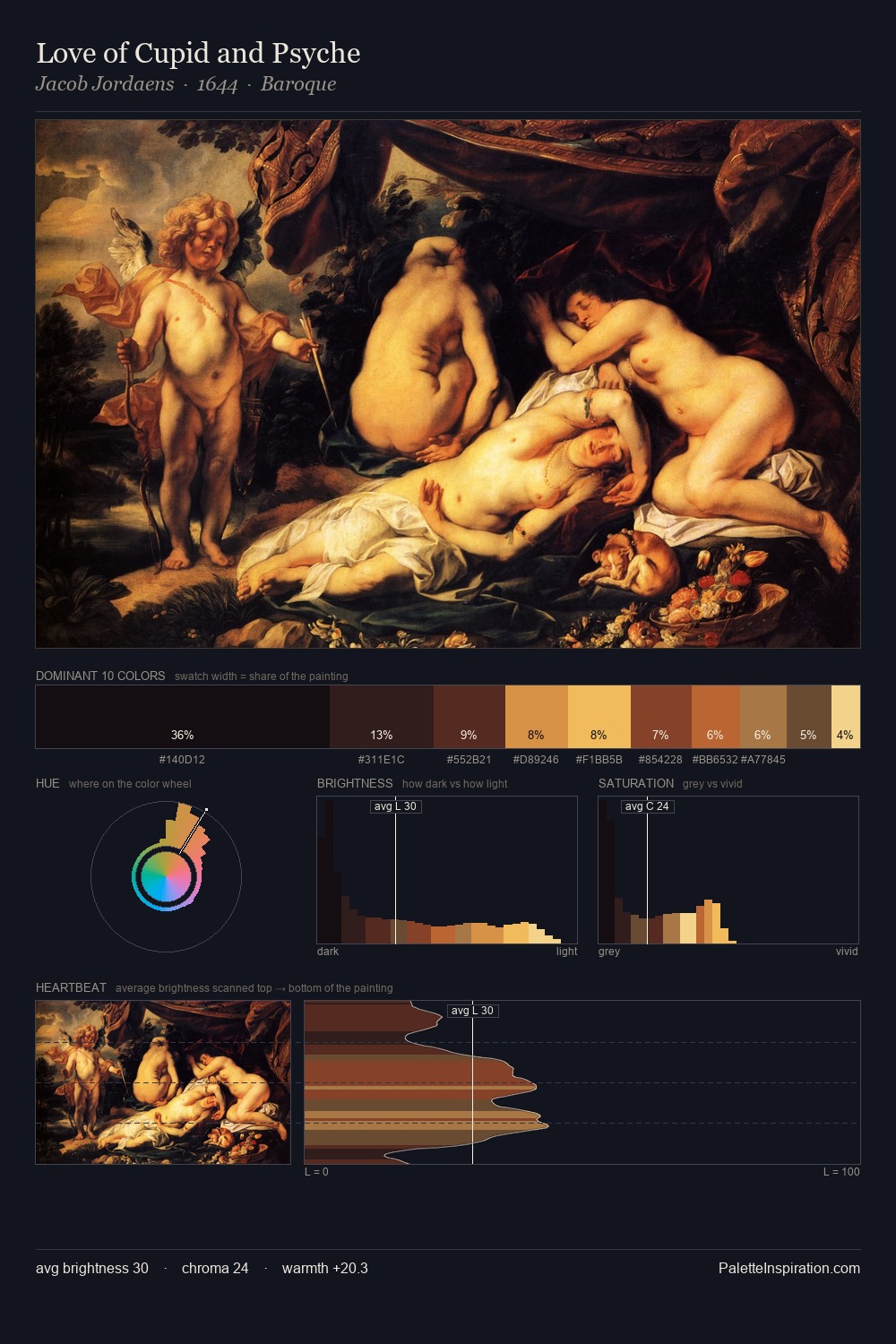This screenshot has height=1344, width=896.
Task: Click the 'light' axis label
Action: tap(566, 952)
